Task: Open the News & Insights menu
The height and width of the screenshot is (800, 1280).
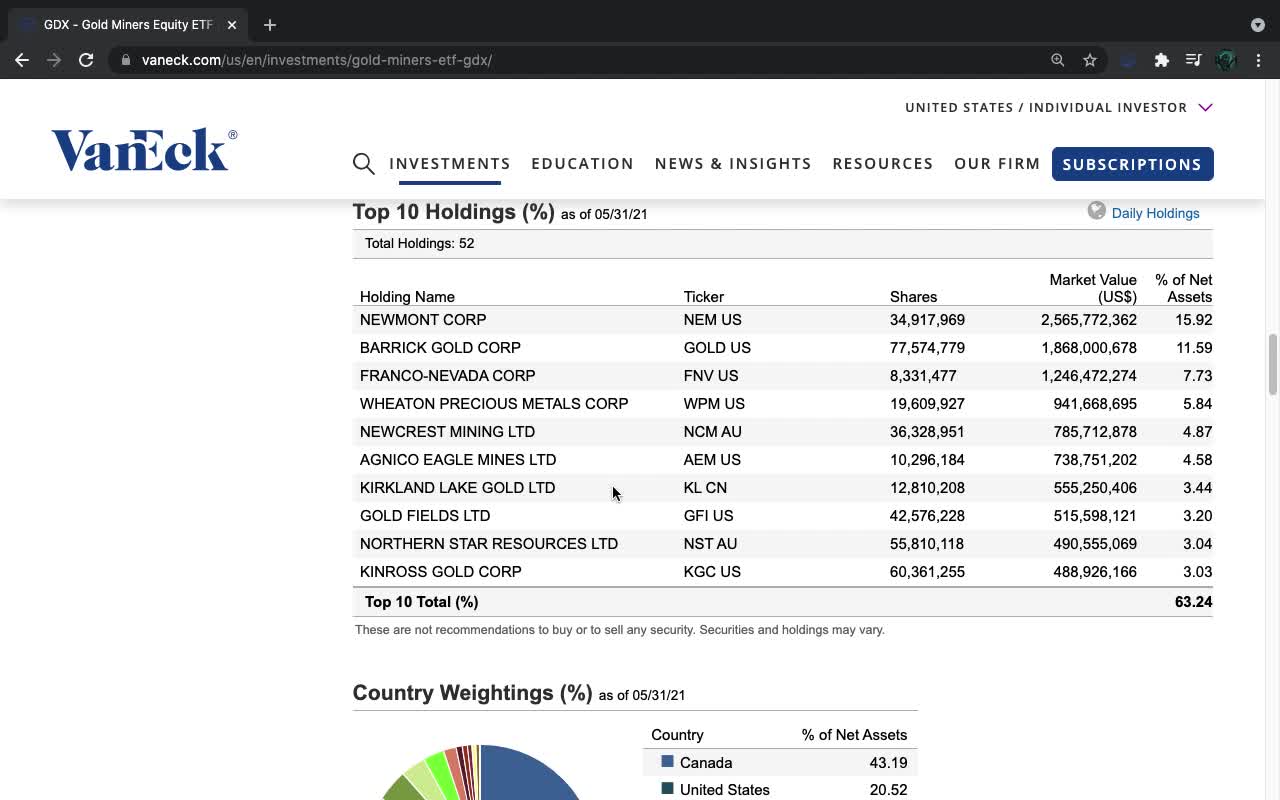Action: (x=733, y=164)
